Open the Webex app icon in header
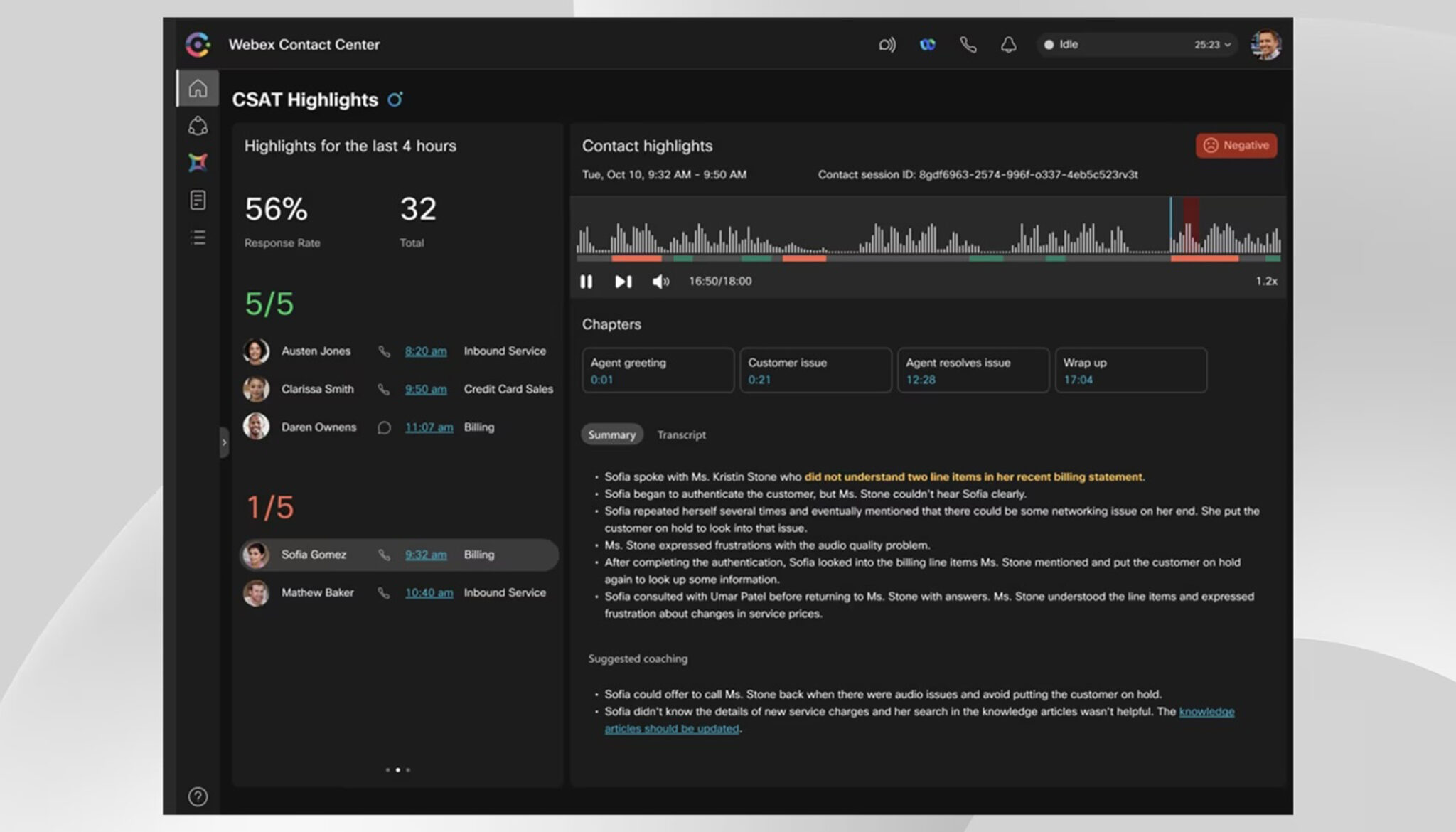This screenshot has height=832, width=1456. [x=927, y=45]
